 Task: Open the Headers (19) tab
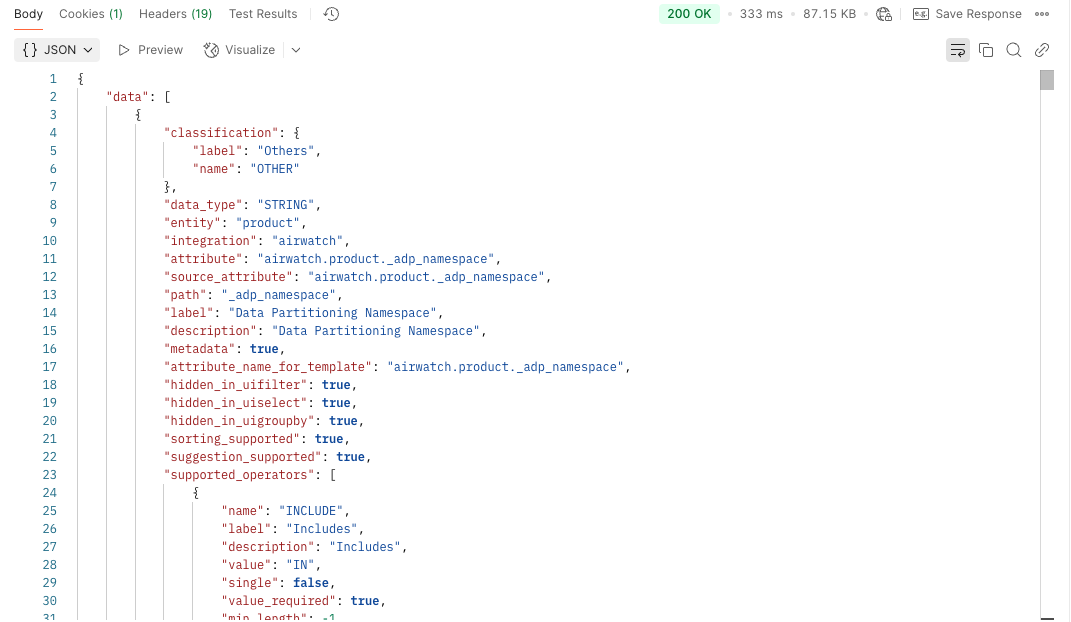click(x=175, y=13)
